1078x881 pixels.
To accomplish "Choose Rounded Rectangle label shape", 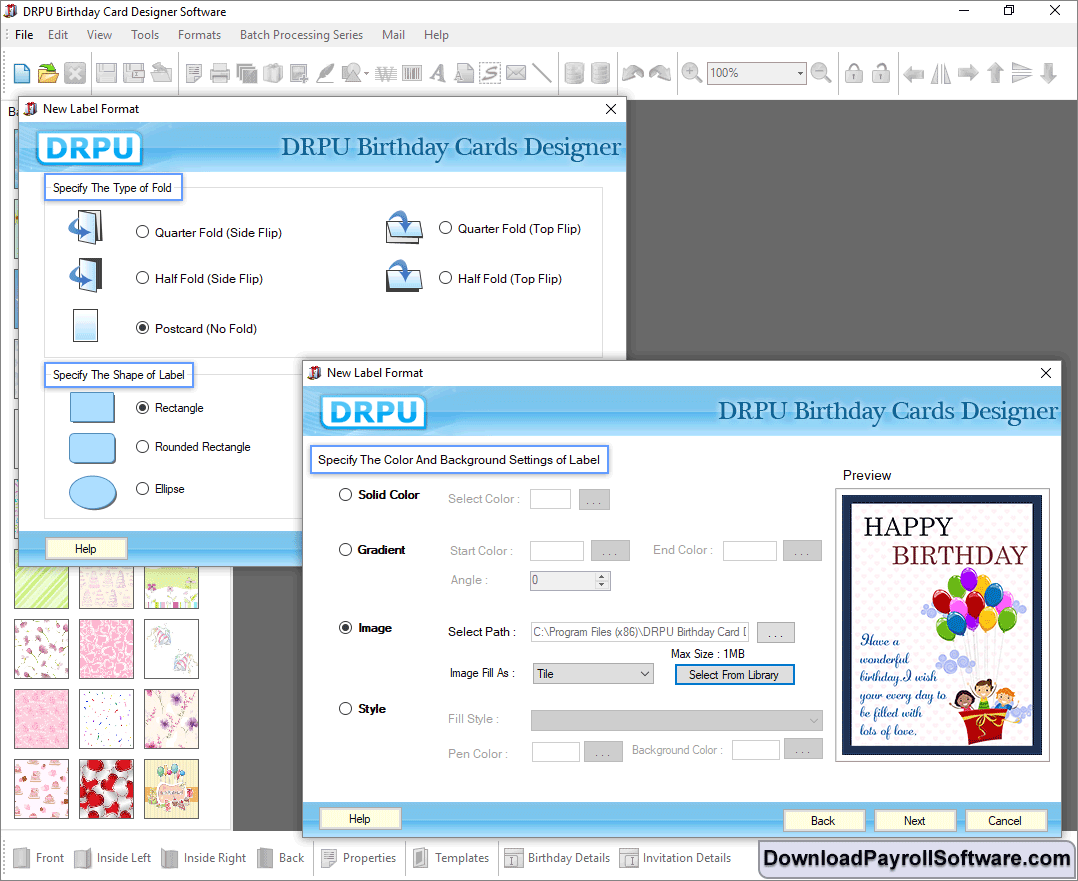I will 142,446.
